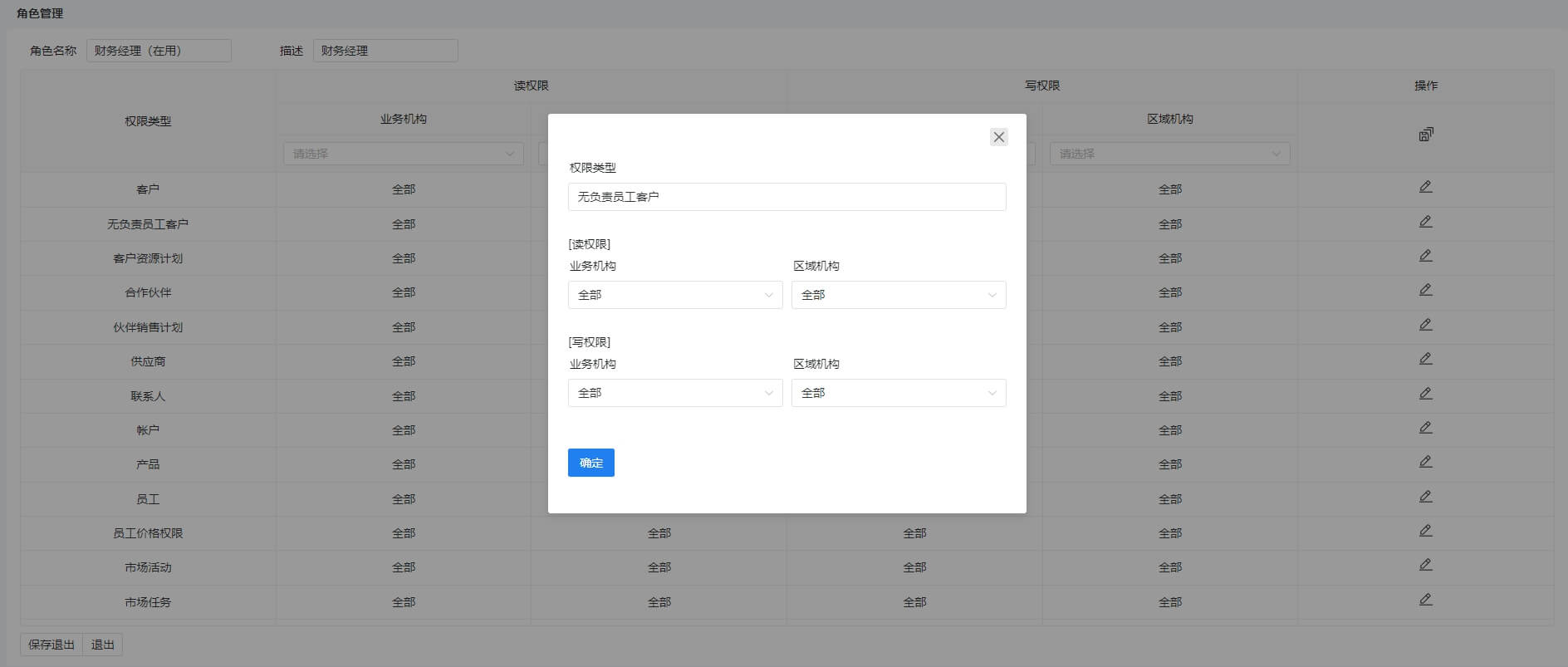The image size is (1568, 667).
Task: Edit the 产品 row permissions
Action: point(1426,462)
